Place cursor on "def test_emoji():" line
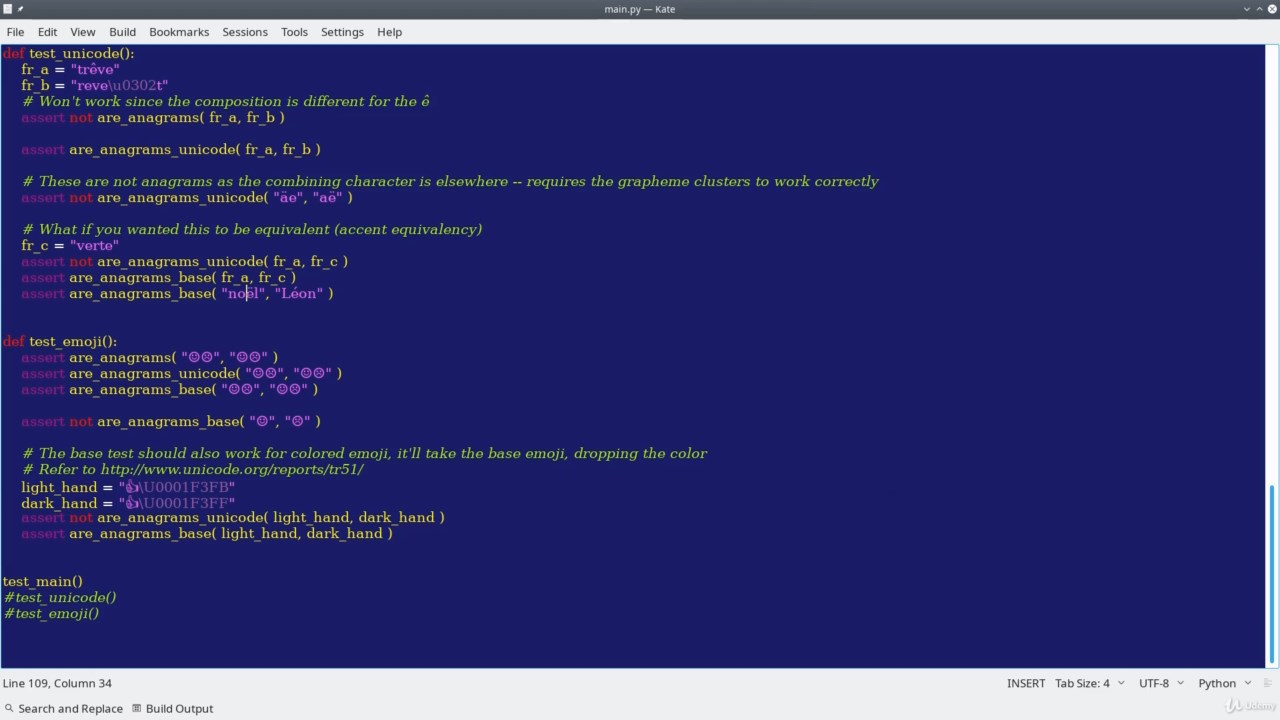Viewport: 1280px width, 720px height. click(x=60, y=341)
